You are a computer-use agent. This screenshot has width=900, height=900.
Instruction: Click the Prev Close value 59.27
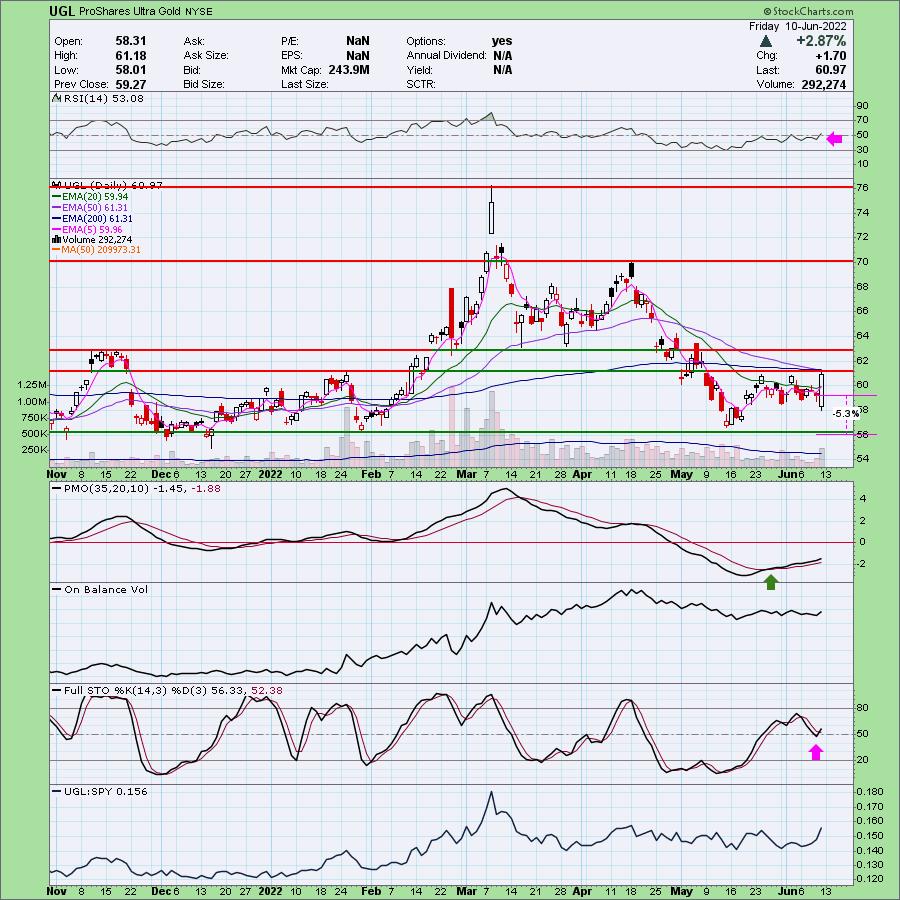point(131,84)
